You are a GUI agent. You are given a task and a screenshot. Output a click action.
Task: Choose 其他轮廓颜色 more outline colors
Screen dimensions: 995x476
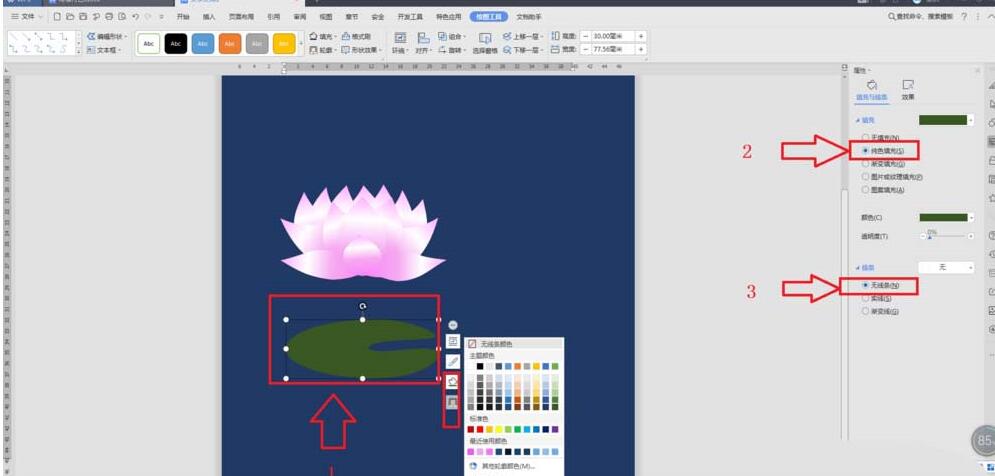pos(506,467)
